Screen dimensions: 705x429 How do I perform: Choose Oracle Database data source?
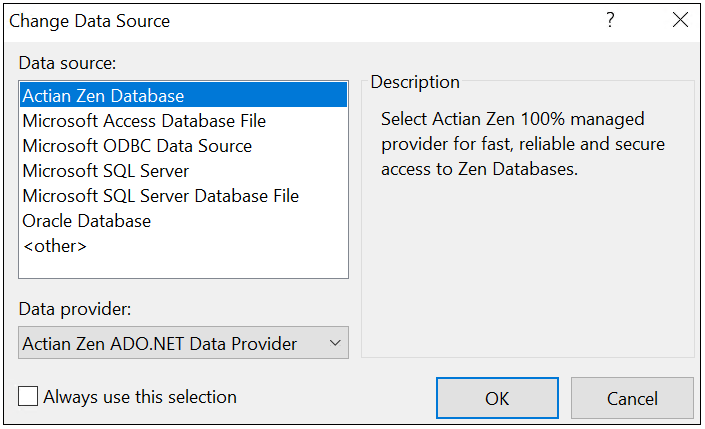pyautogui.click(x=183, y=221)
